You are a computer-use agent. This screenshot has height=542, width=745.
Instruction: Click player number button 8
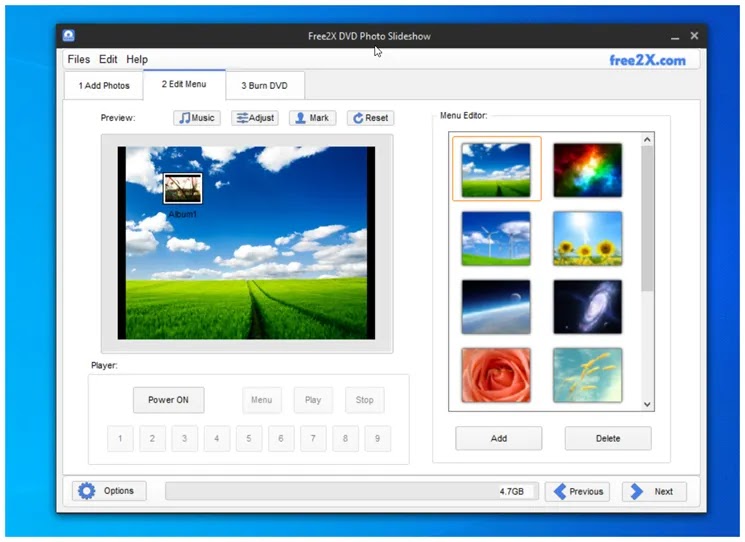(345, 438)
